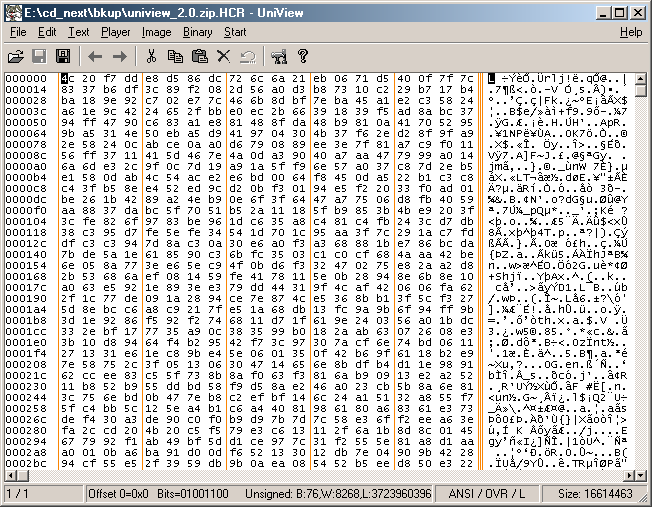Click the Save As floppy icon

pos(63,56)
